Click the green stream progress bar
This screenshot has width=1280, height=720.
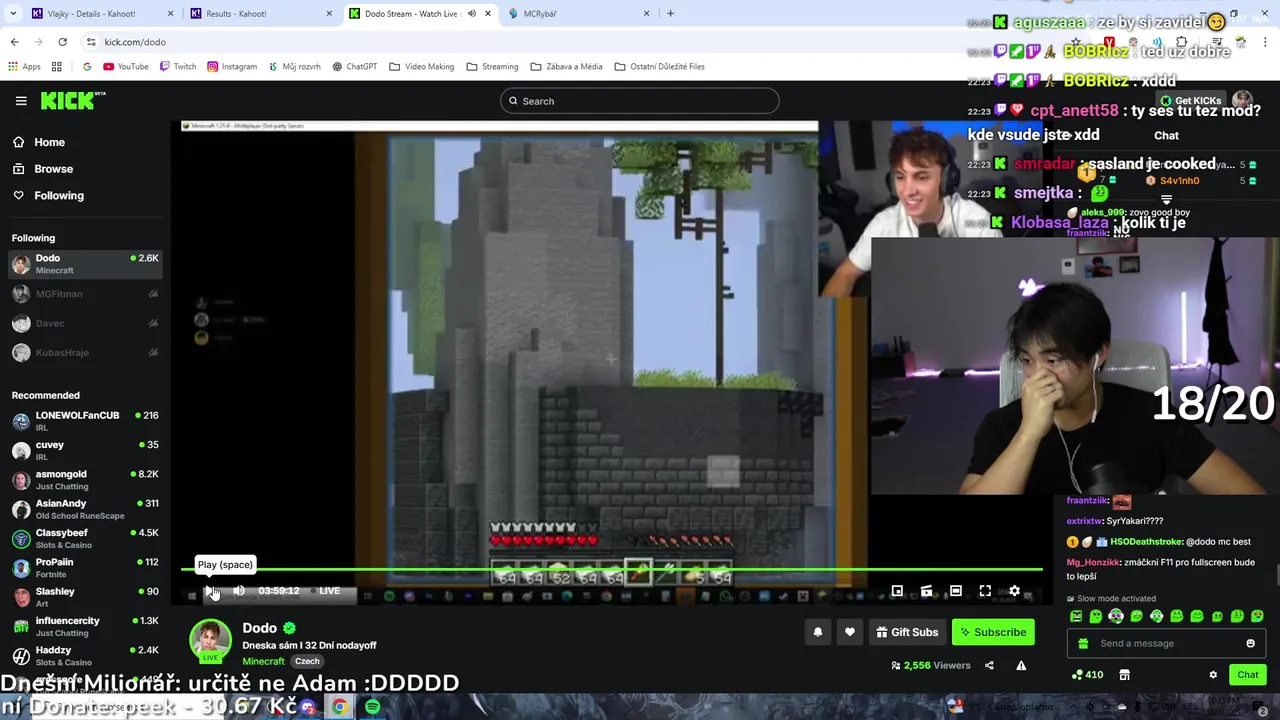(611, 570)
